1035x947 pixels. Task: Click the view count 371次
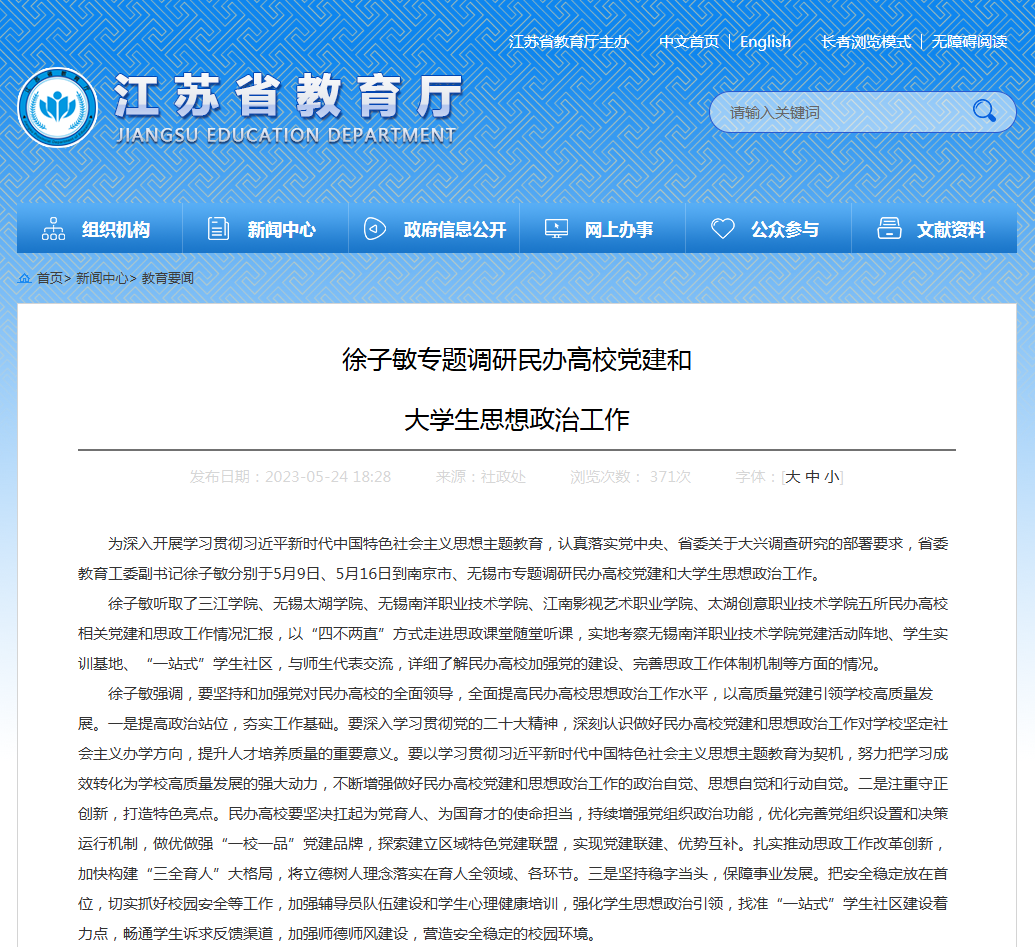pos(670,477)
